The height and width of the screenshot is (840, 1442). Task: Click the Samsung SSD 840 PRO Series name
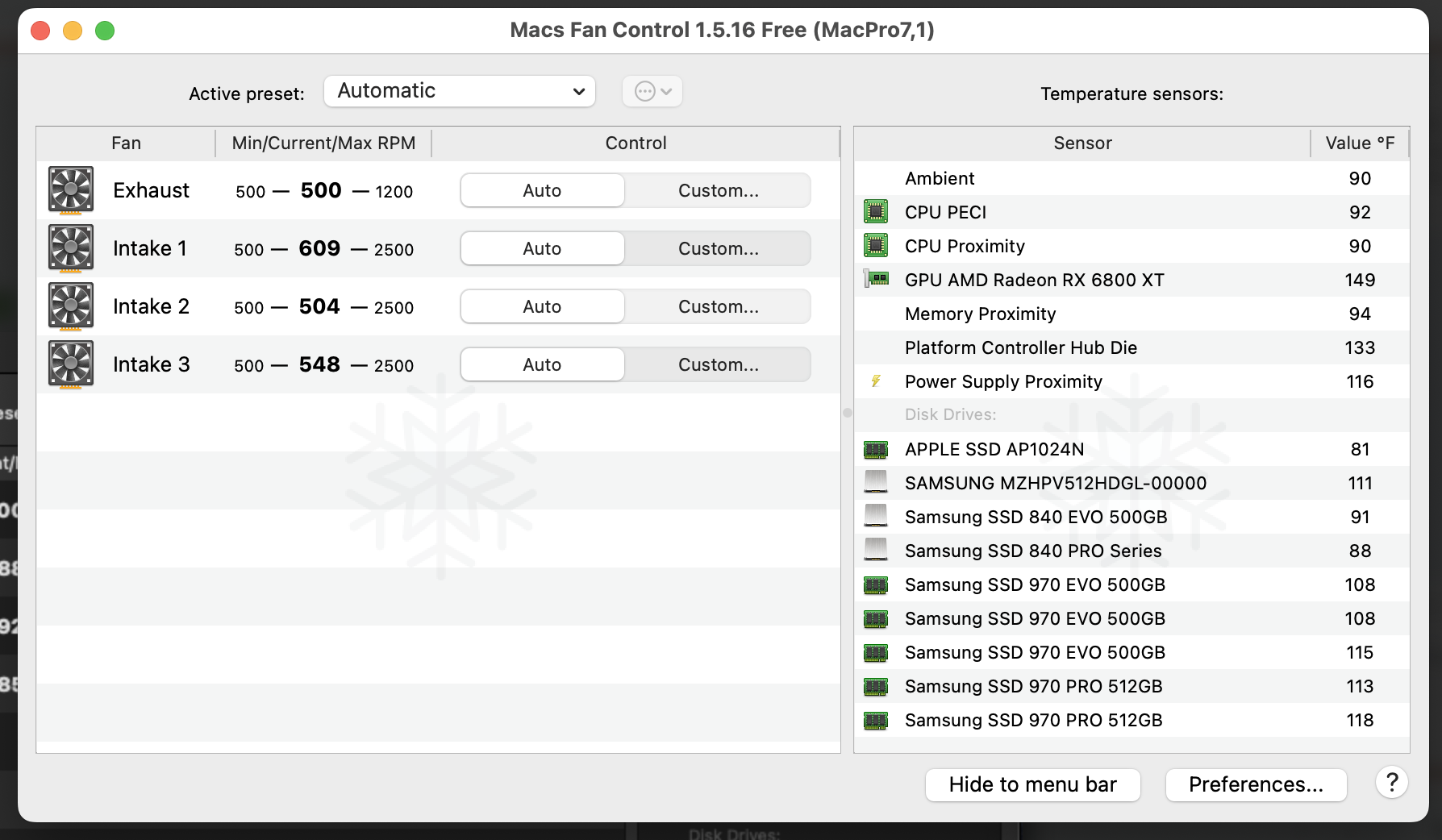click(x=1033, y=551)
